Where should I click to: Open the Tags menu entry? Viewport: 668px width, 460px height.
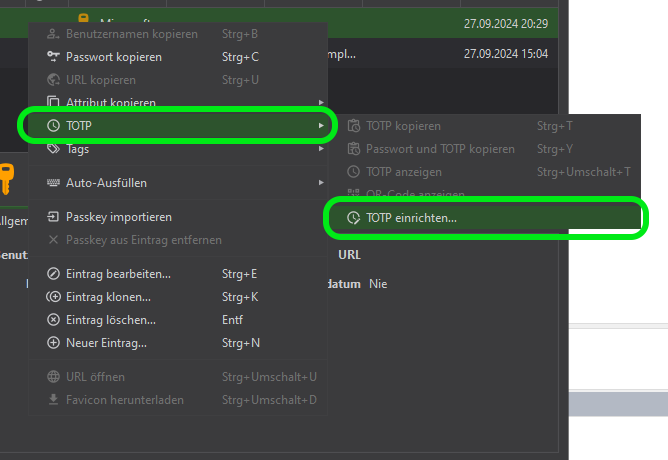pyautogui.click(x=77, y=149)
